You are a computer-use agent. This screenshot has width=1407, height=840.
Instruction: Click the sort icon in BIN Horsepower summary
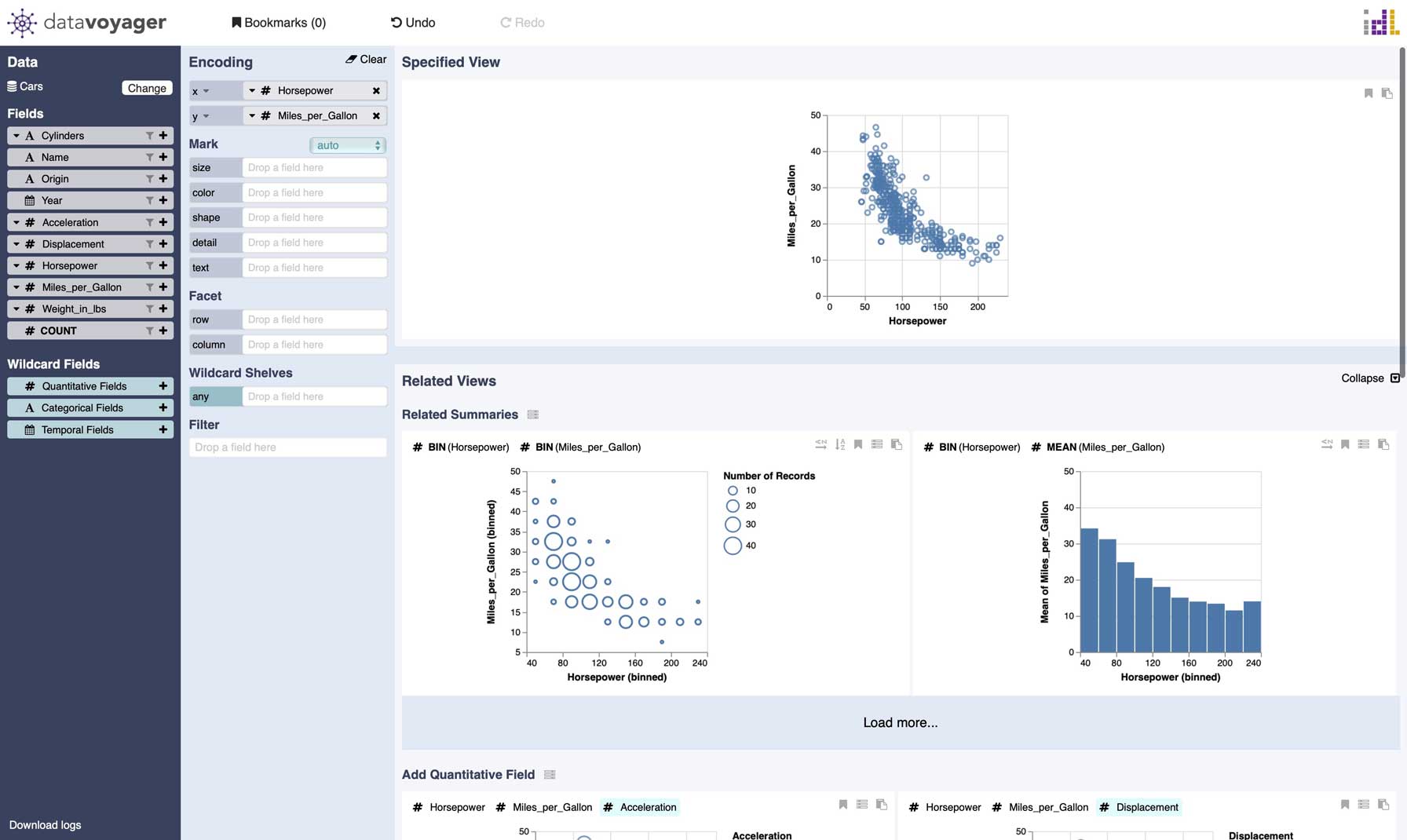tap(840, 444)
